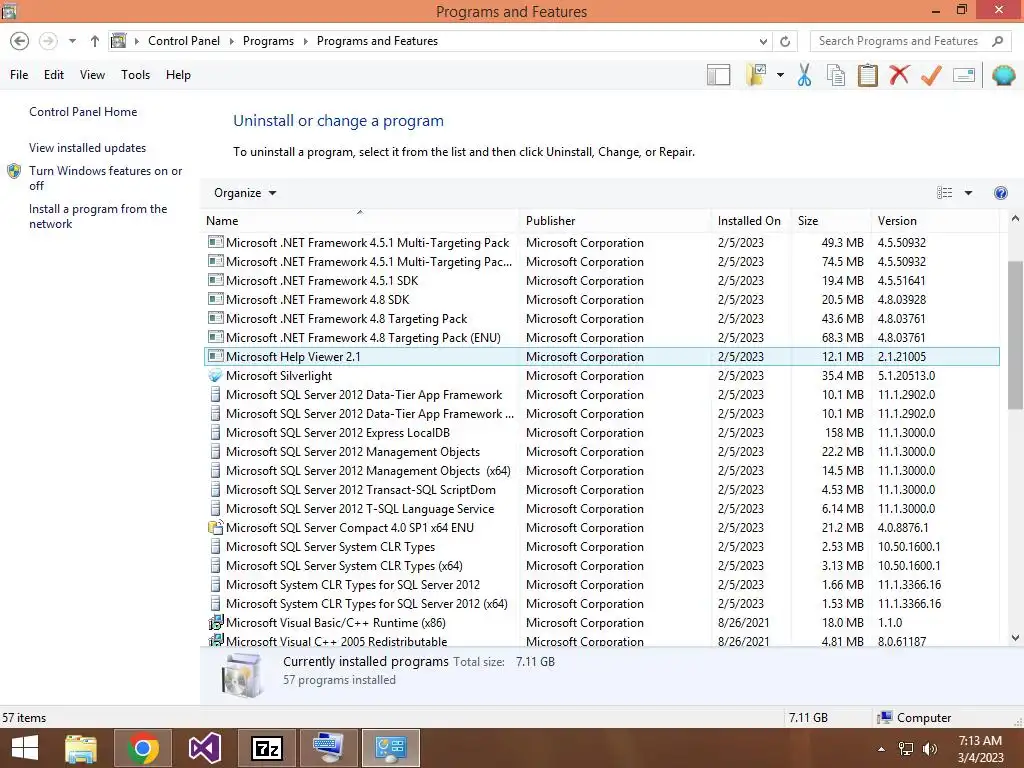Click the search magnifier icon

tap(997, 41)
